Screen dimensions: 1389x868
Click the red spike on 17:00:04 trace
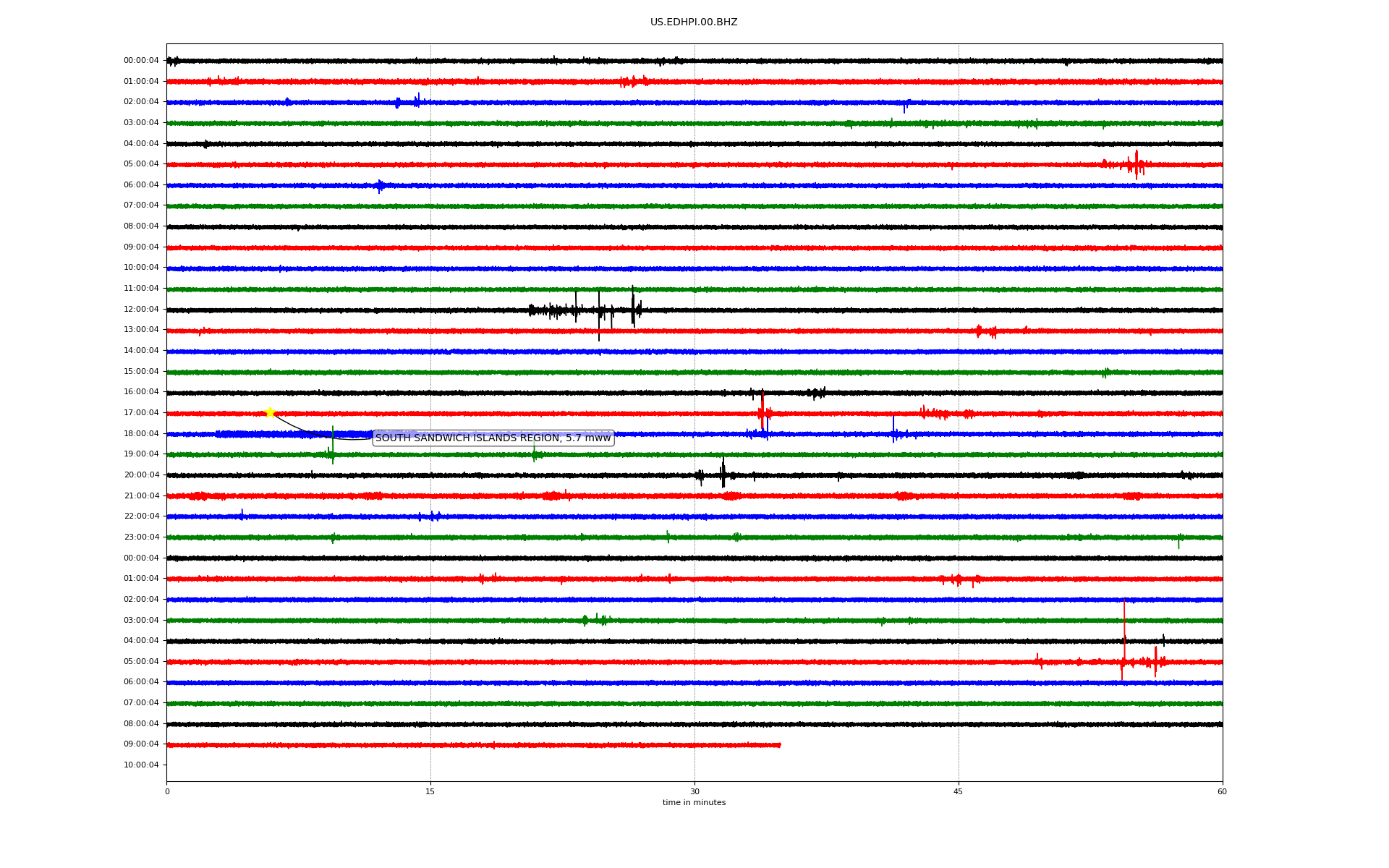click(762, 409)
